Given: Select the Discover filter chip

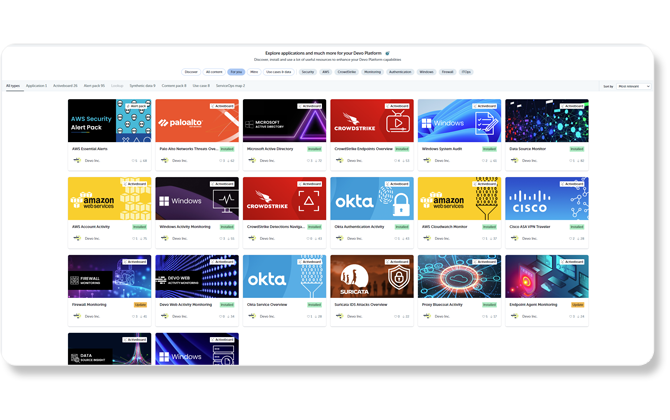Looking at the screenshot, I should 191,72.
